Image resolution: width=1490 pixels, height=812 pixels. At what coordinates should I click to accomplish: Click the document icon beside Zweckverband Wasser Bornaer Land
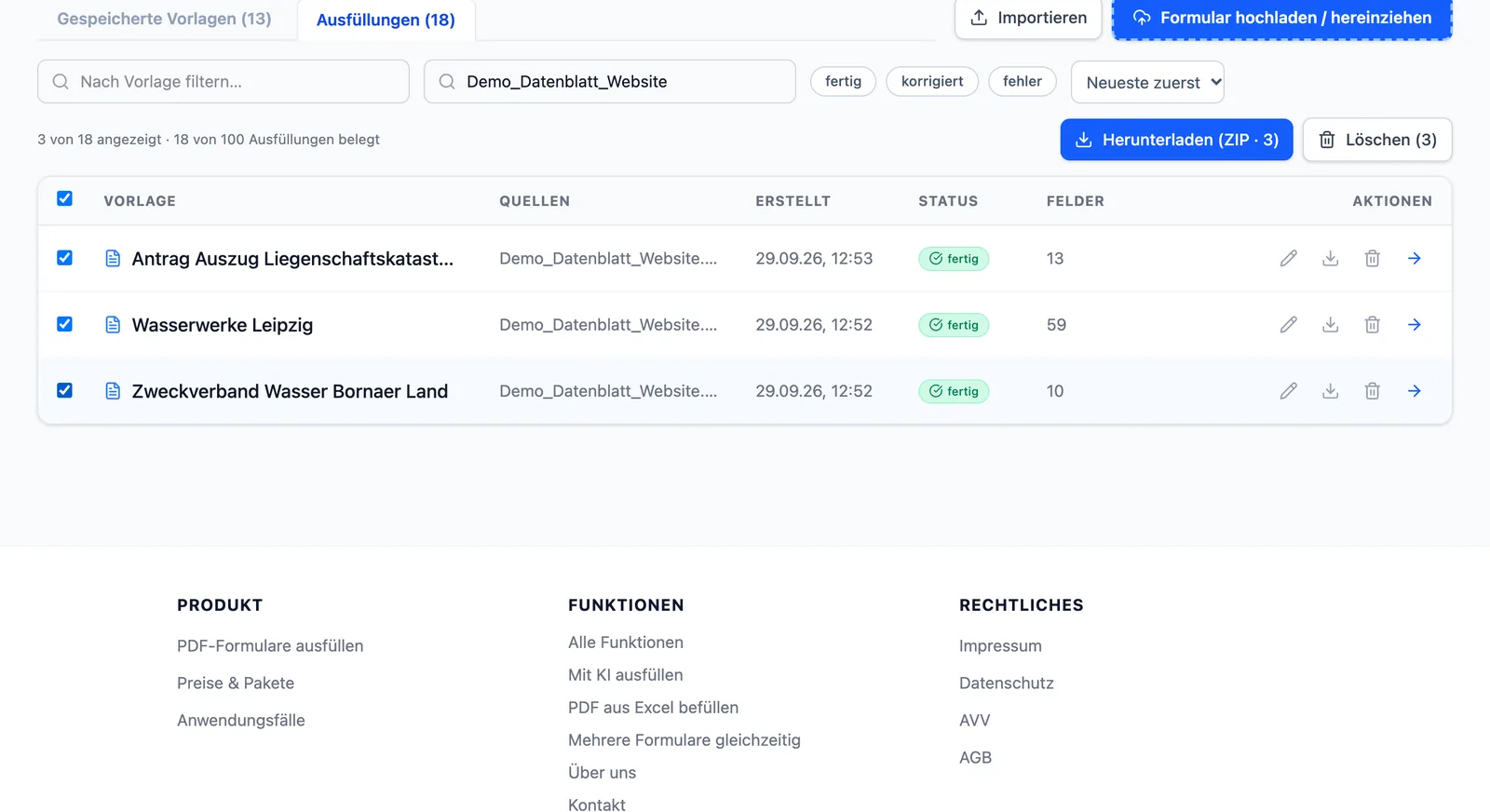click(113, 391)
